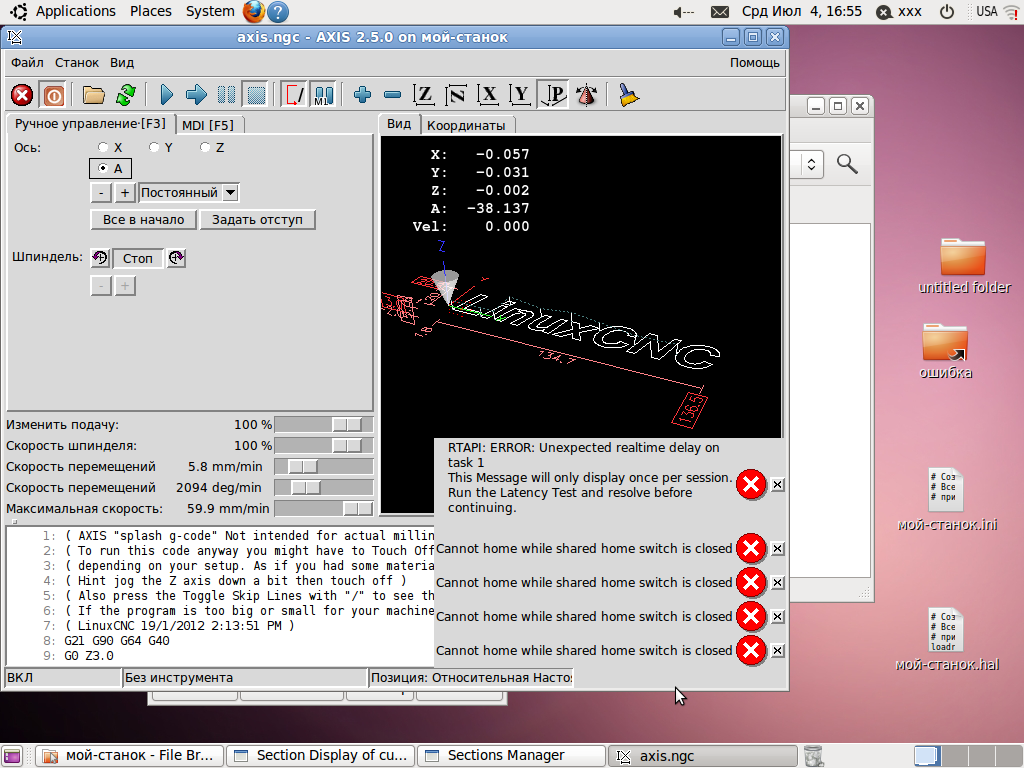Zoom out with the minus icon
Image resolution: width=1024 pixels, height=768 pixels.
pyautogui.click(x=392, y=95)
